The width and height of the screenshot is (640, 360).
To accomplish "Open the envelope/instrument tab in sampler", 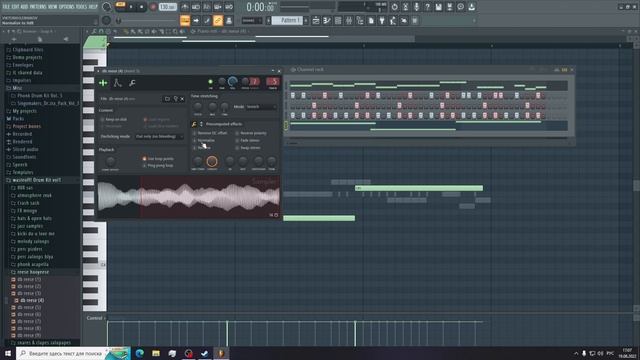I will 118,83.
